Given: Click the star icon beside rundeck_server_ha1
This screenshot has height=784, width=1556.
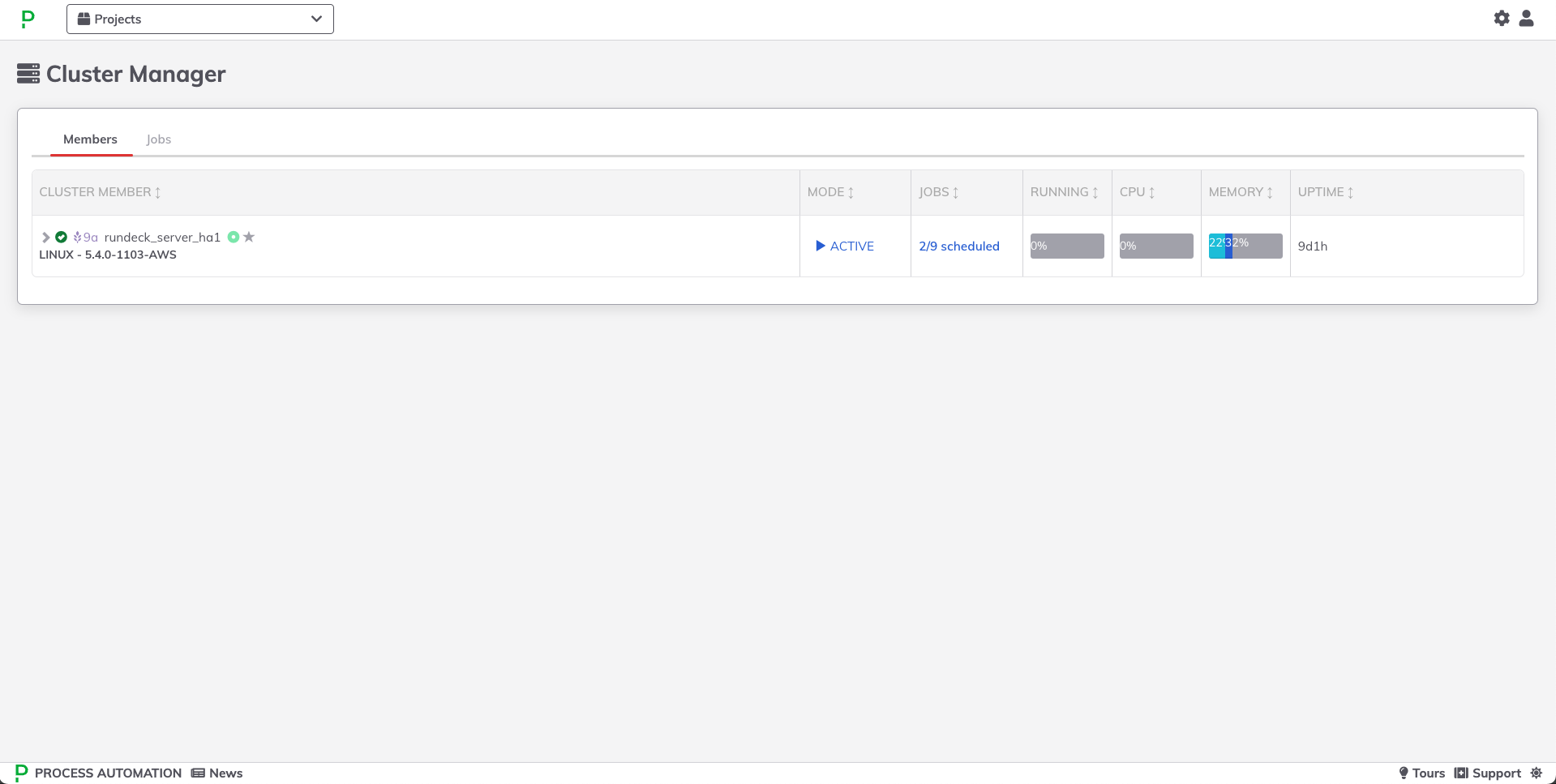Looking at the screenshot, I should click(x=249, y=237).
